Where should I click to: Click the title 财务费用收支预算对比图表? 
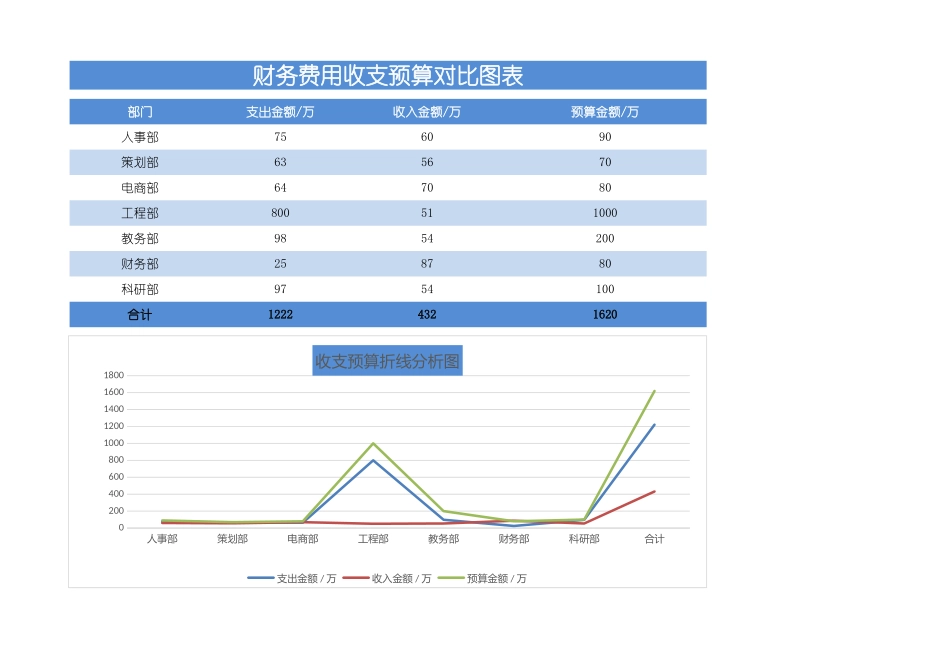(x=388, y=76)
